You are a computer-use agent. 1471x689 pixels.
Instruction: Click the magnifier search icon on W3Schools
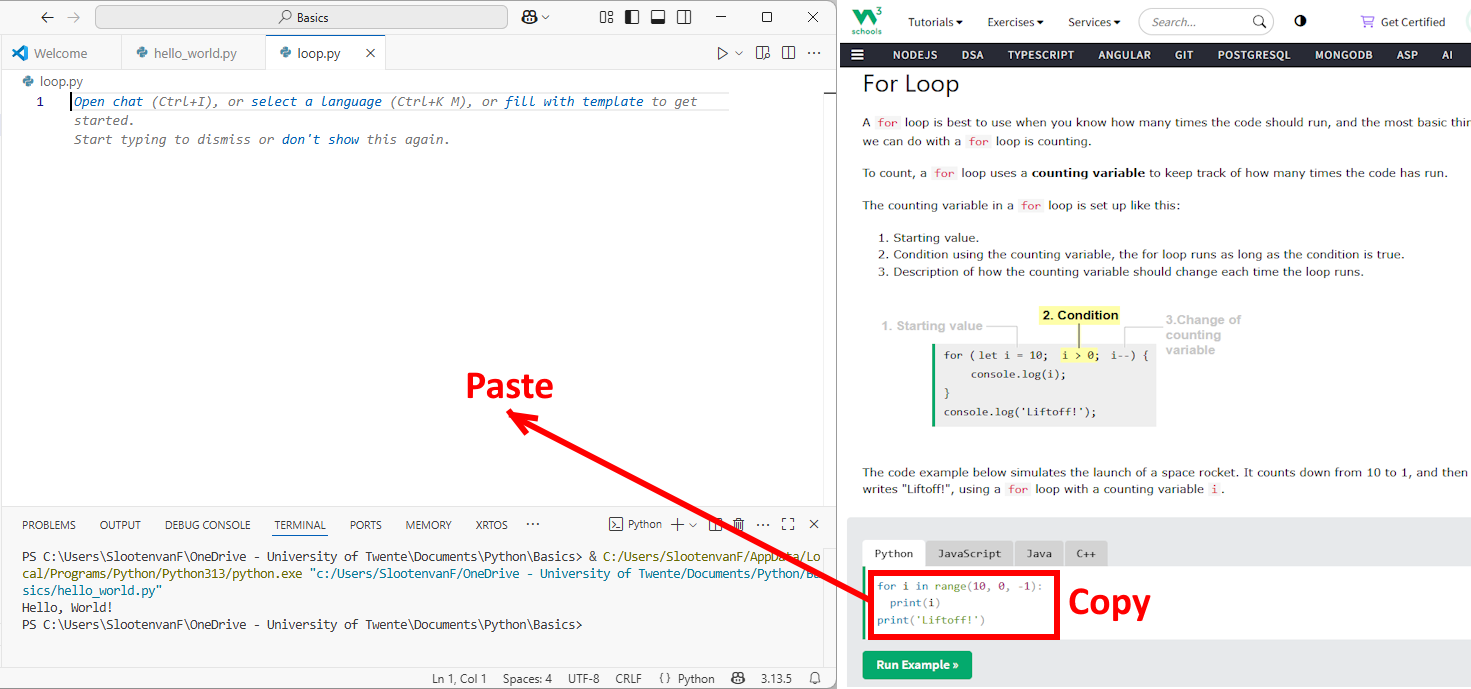[1260, 22]
